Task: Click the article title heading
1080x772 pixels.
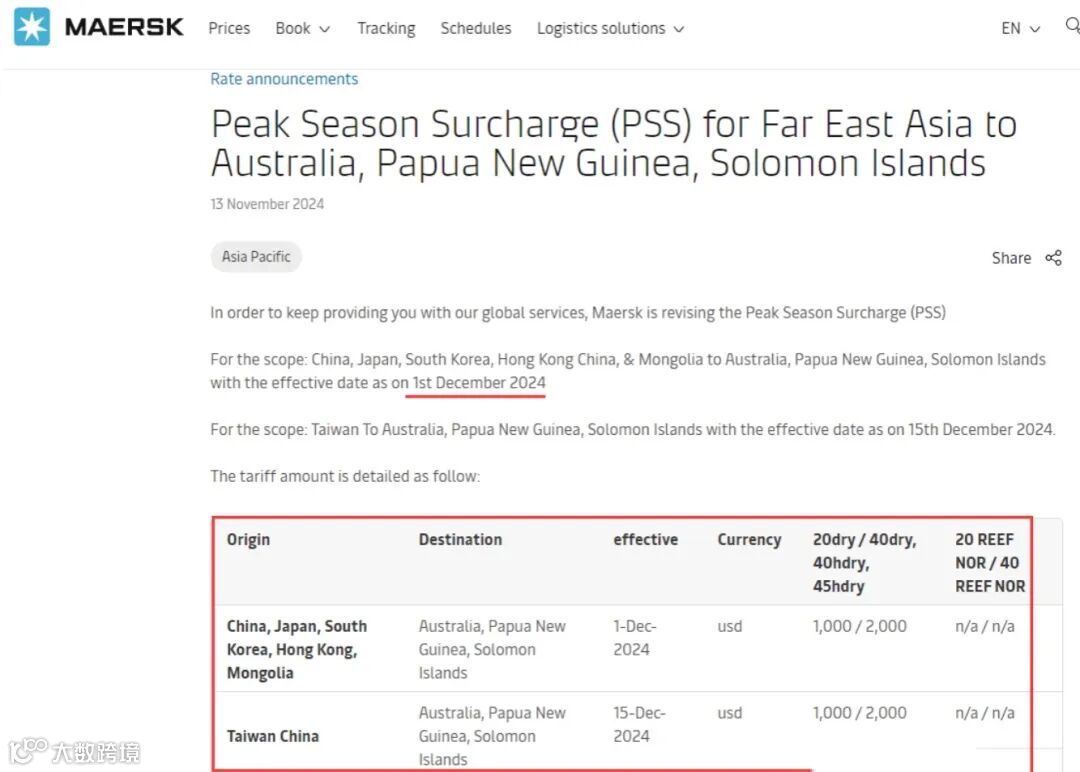Action: coord(614,143)
